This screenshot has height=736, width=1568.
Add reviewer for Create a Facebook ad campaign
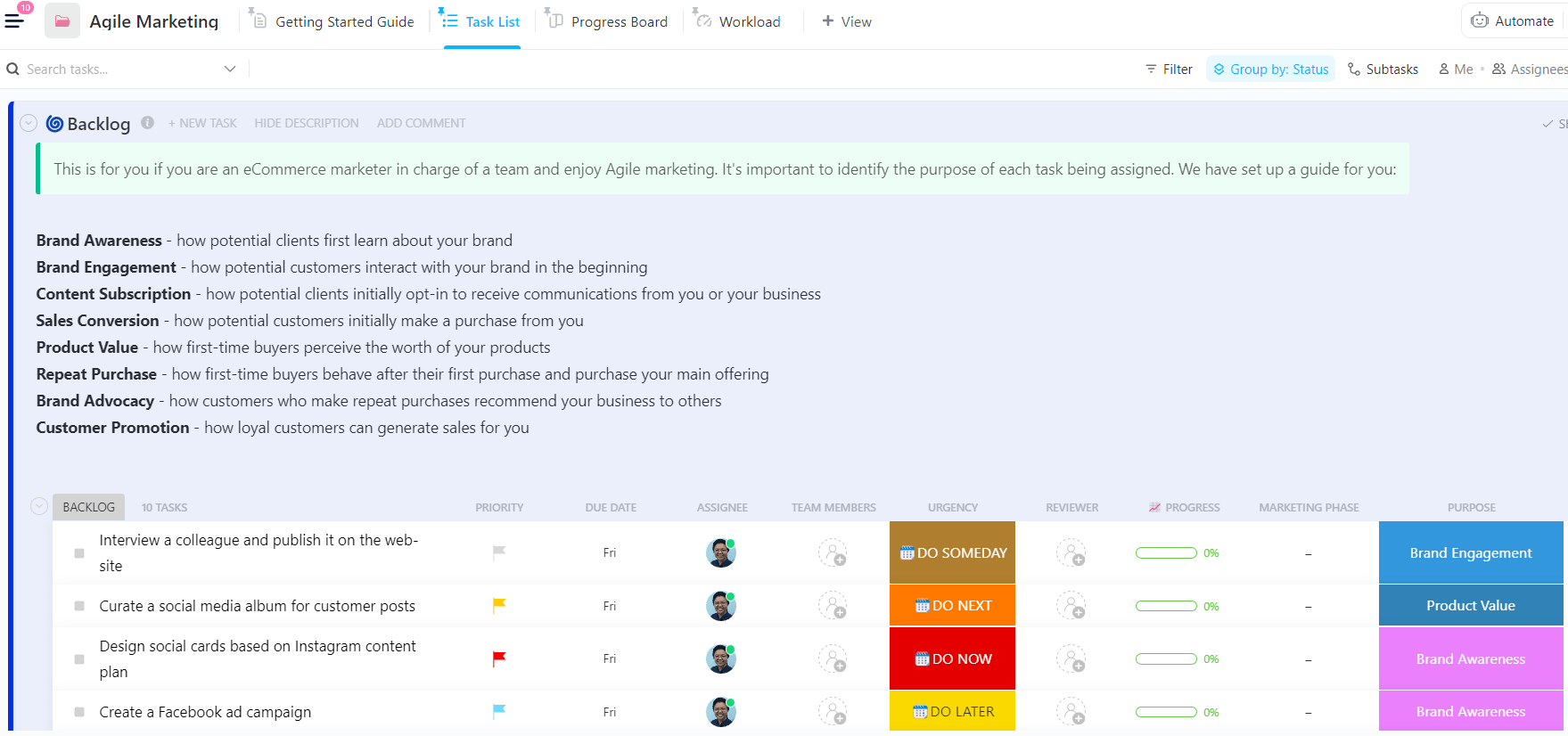coord(1071,711)
